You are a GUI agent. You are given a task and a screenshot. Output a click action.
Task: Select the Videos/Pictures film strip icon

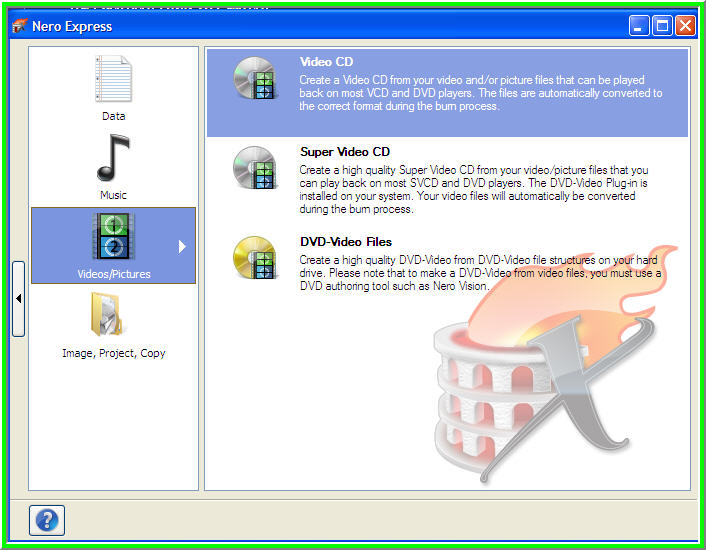[x=113, y=236]
